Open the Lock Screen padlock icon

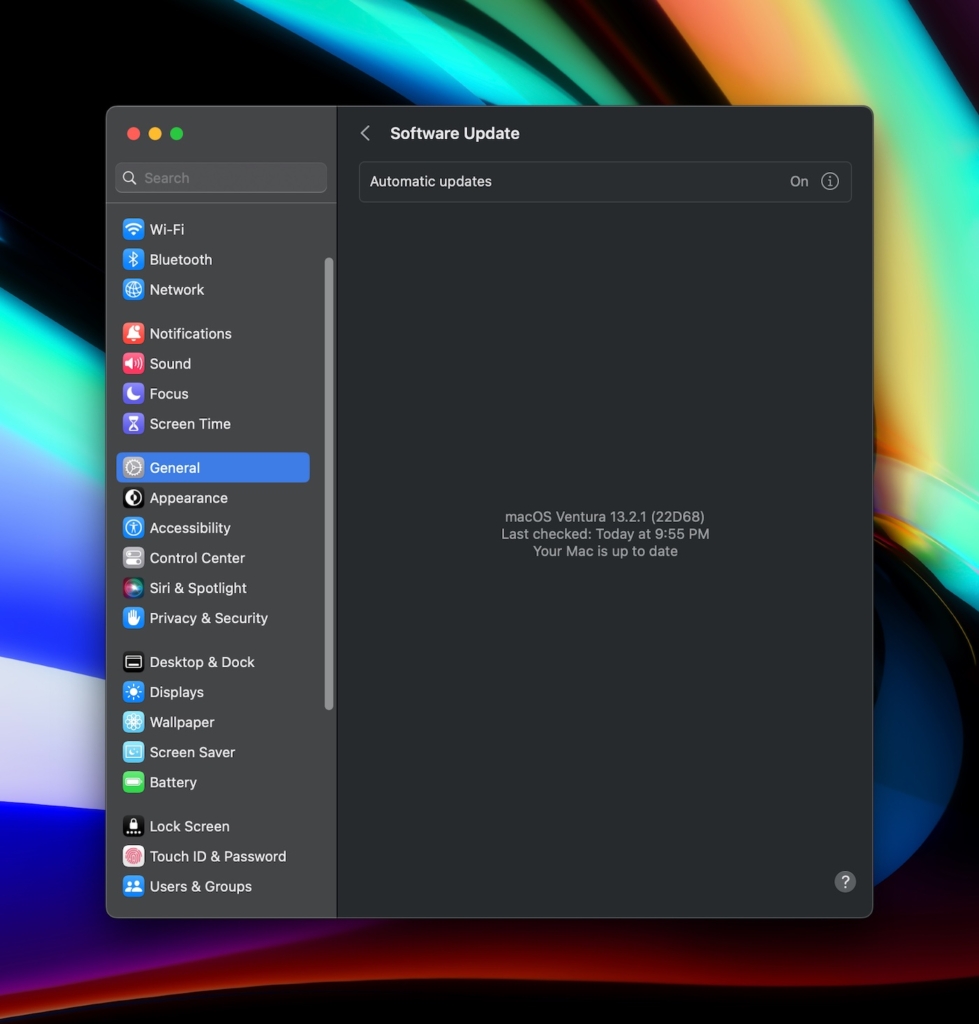[x=133, y=826]
